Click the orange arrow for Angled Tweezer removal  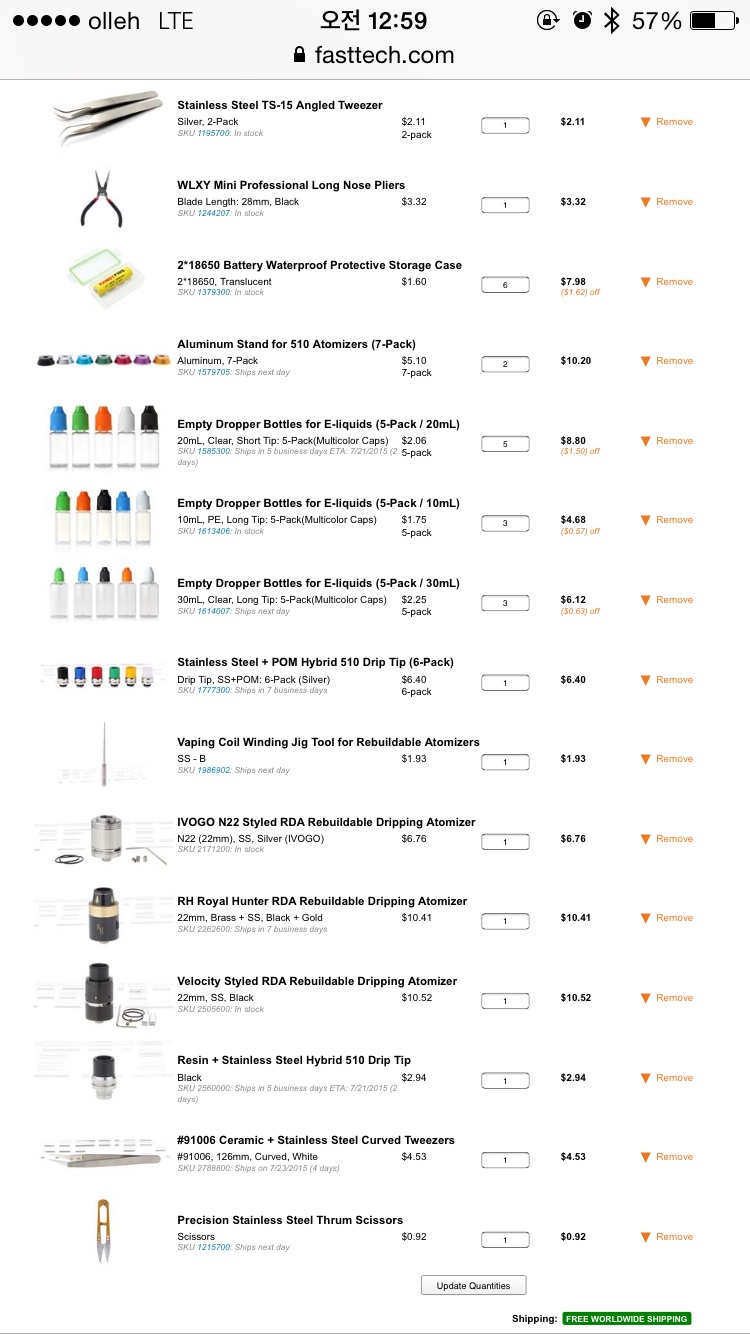(x=646, y=122)
